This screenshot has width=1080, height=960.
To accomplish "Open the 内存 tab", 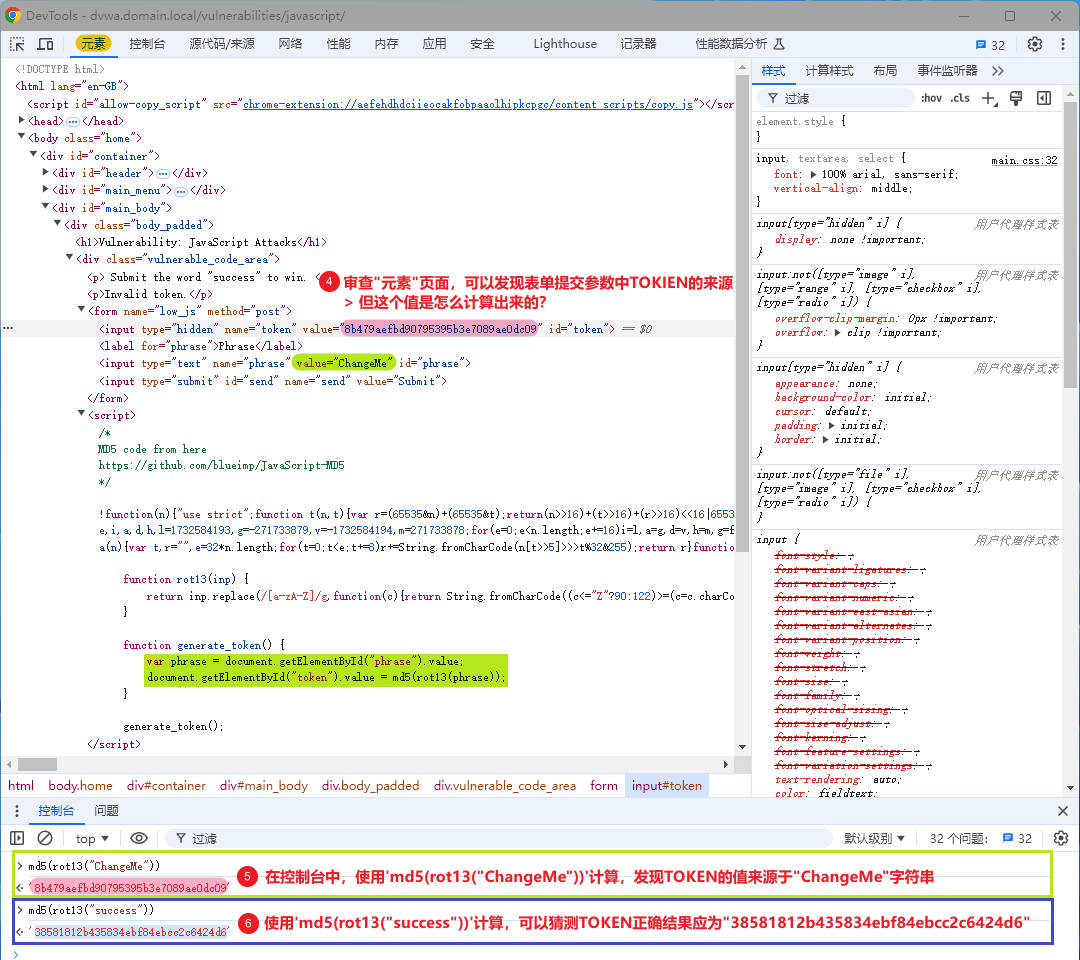I will click(x=386, y=44).
